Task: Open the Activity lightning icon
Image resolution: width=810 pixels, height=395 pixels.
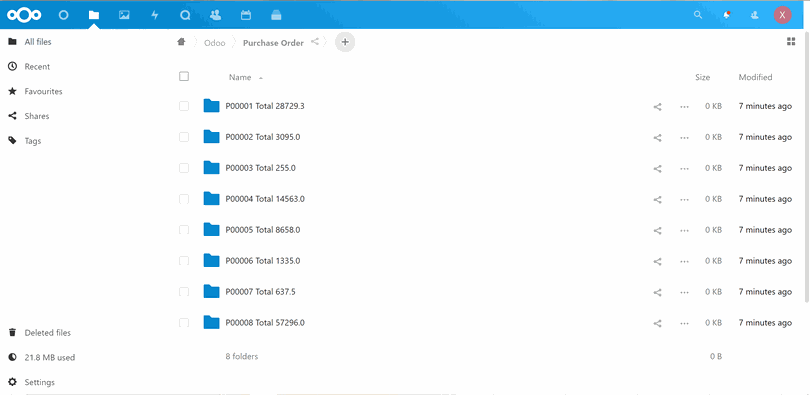Action: point(154,15)
